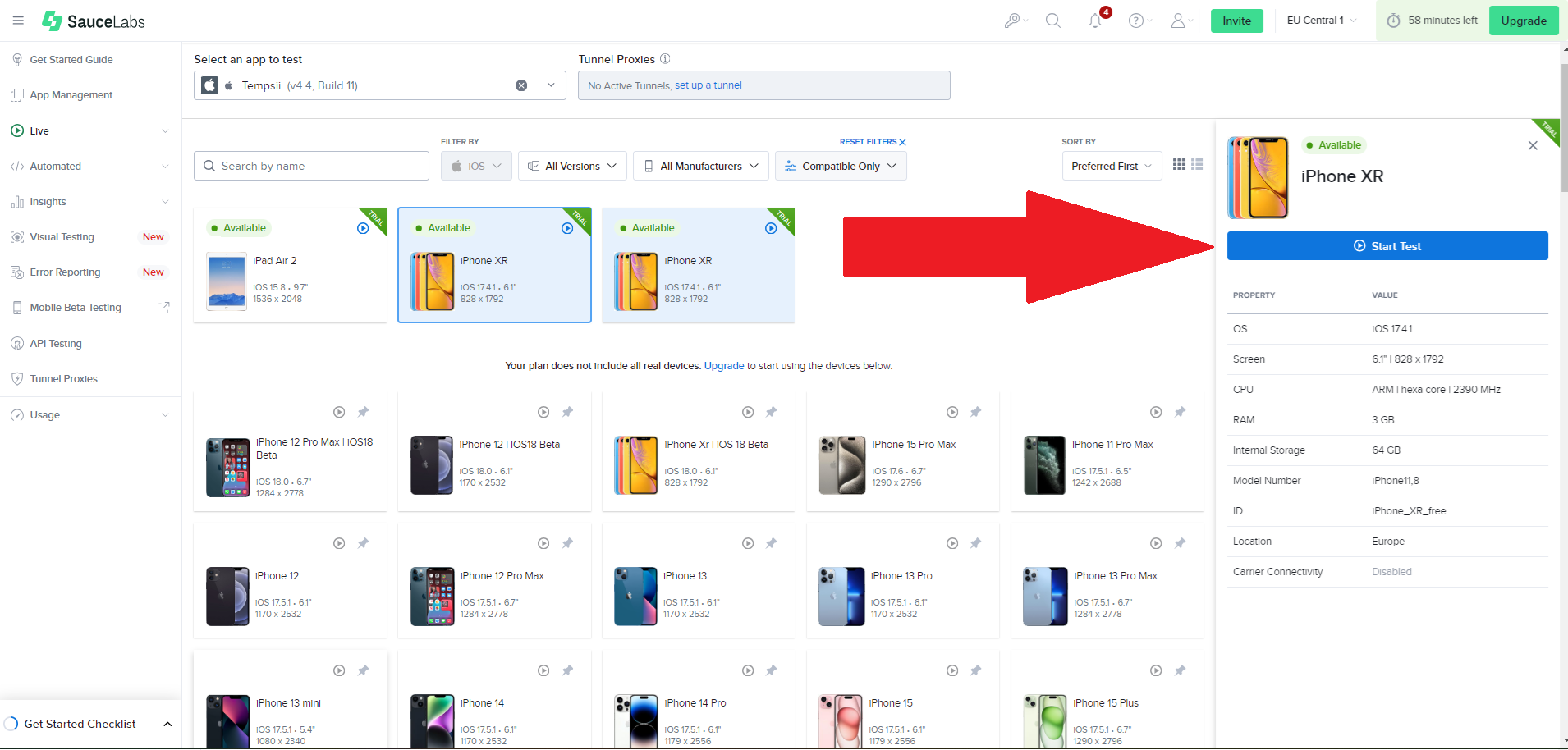This screenshot has width=1568, height=750.
Task: Expand the Automated sidebar section
Action: (165, 167)
